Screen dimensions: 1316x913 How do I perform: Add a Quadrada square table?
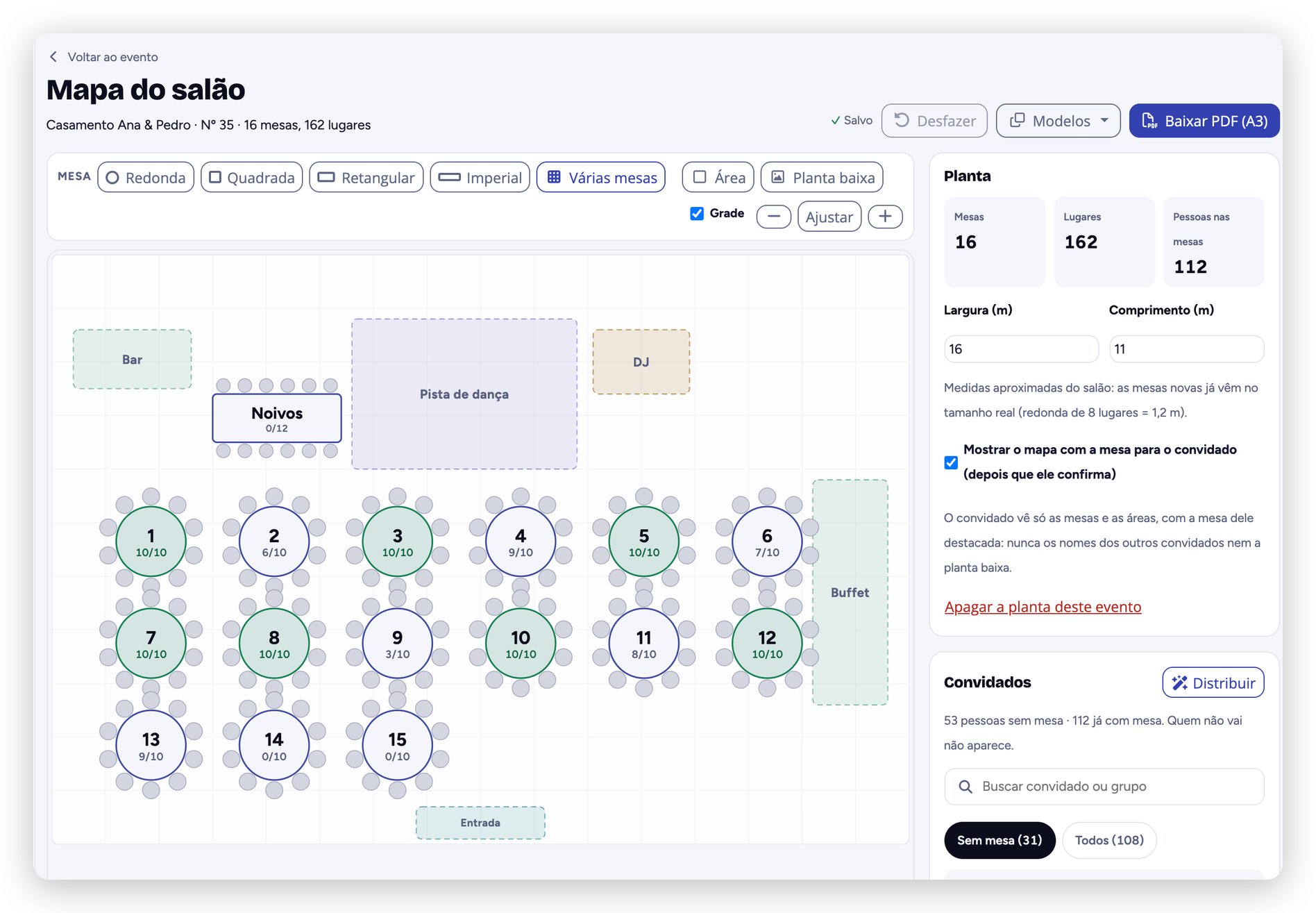coord(252,178)
